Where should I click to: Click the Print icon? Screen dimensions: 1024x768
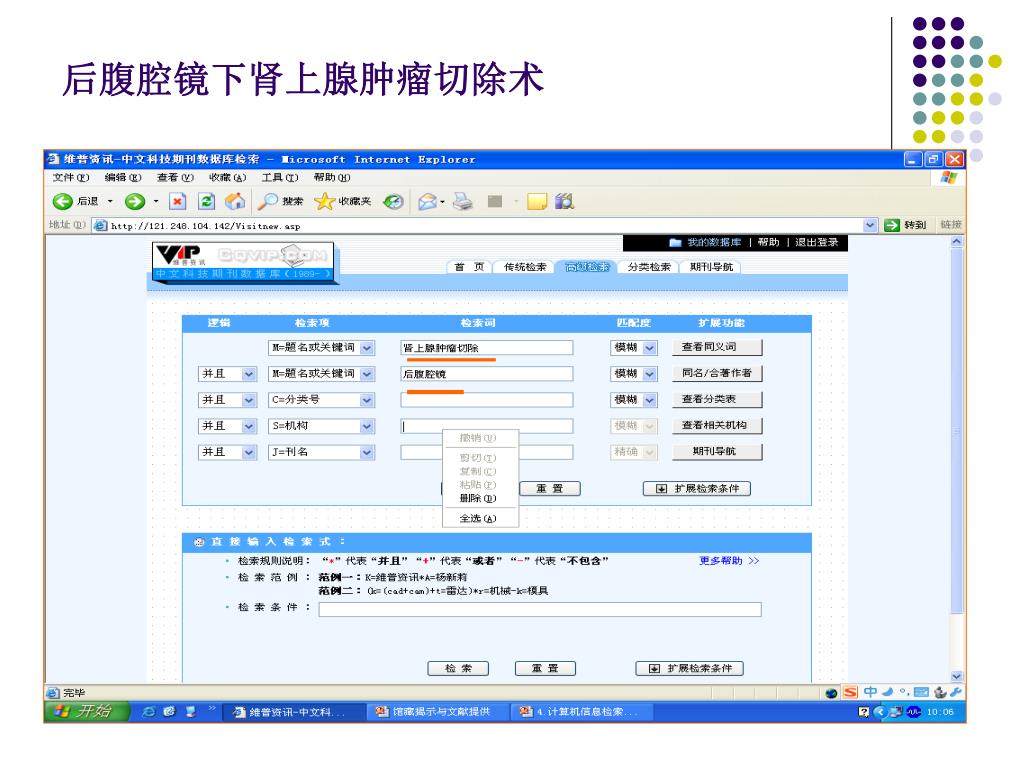tap(463, 202)
